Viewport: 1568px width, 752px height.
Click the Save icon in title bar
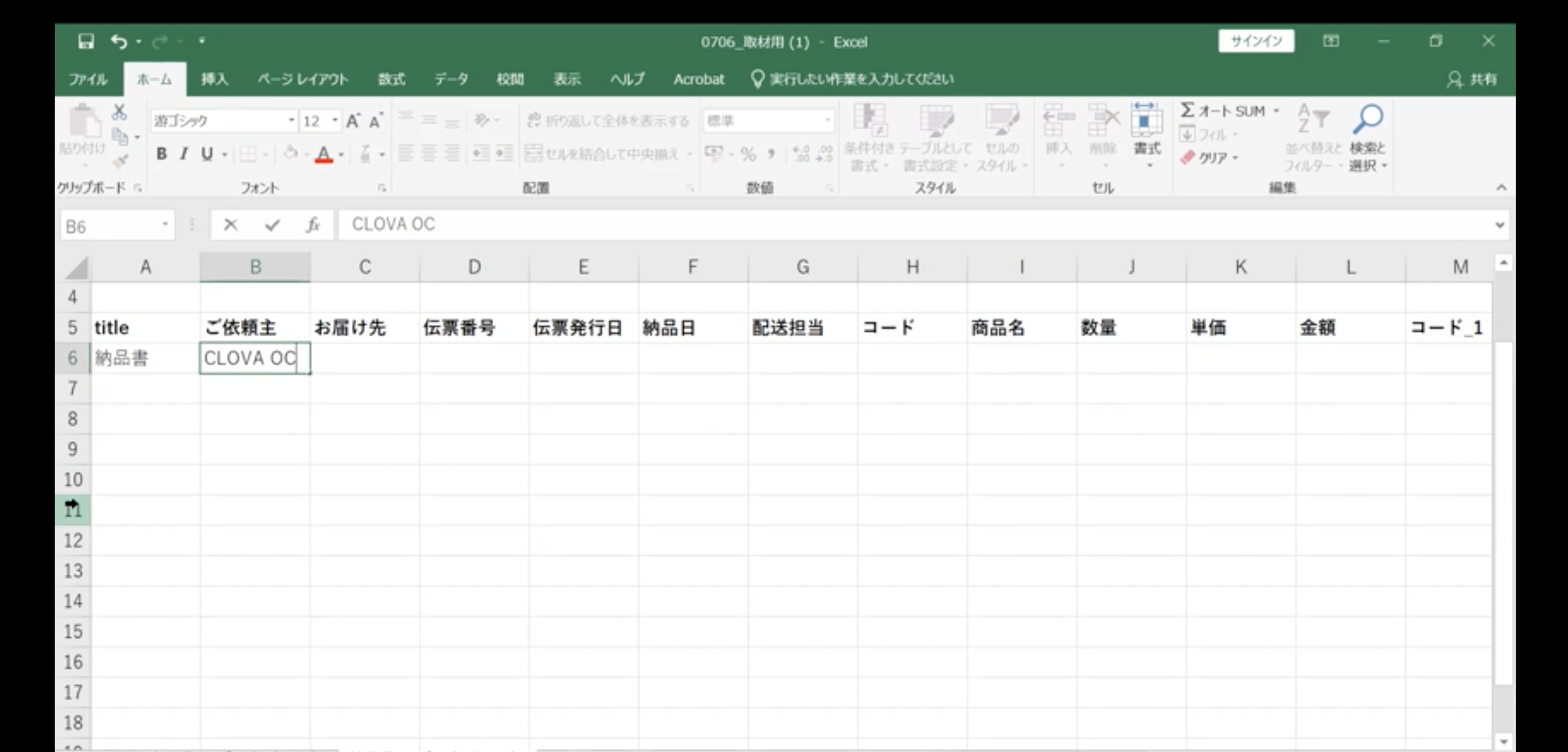coord(86,41)
